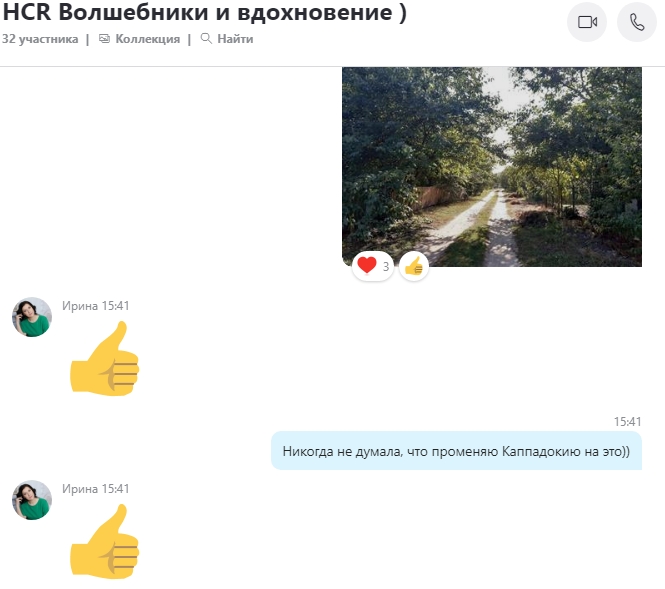The height and width of the screenshot is (589, 665).
Task: Open the Коллекция label
Action: pos(147,39)
